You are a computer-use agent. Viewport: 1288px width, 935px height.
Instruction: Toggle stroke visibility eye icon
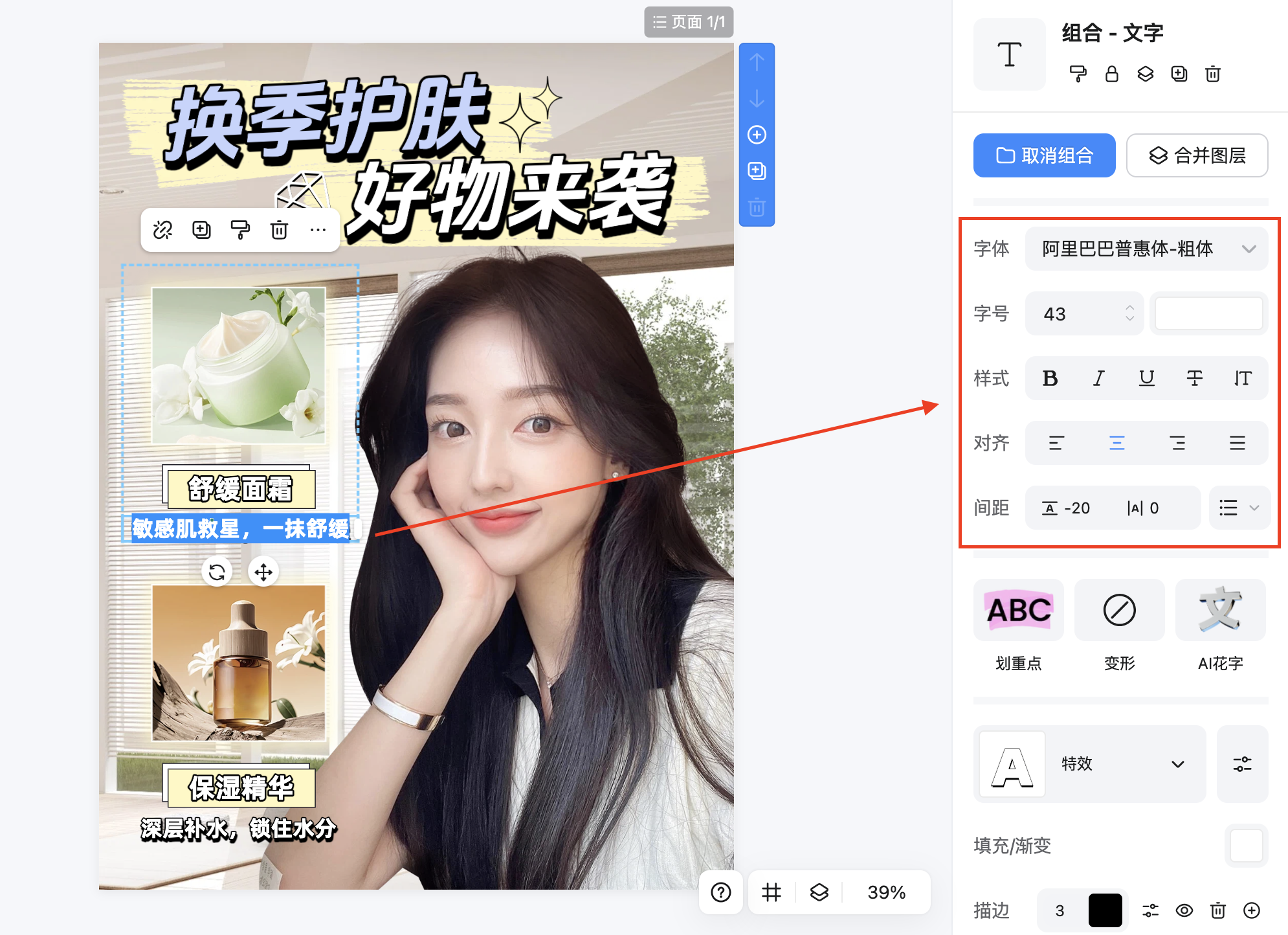[1184, 910]
